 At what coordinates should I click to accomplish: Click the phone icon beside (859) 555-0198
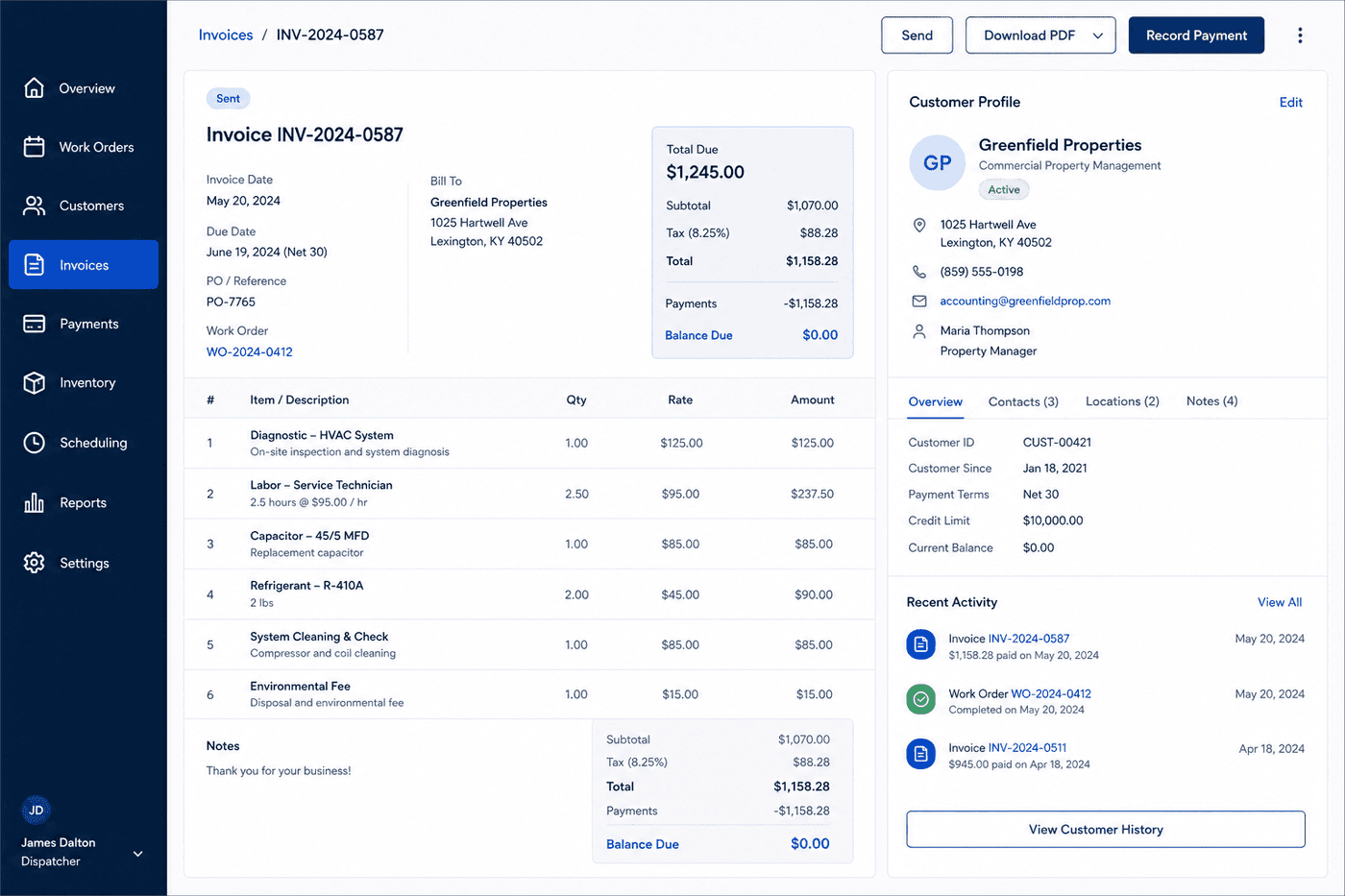coord(919,272)
